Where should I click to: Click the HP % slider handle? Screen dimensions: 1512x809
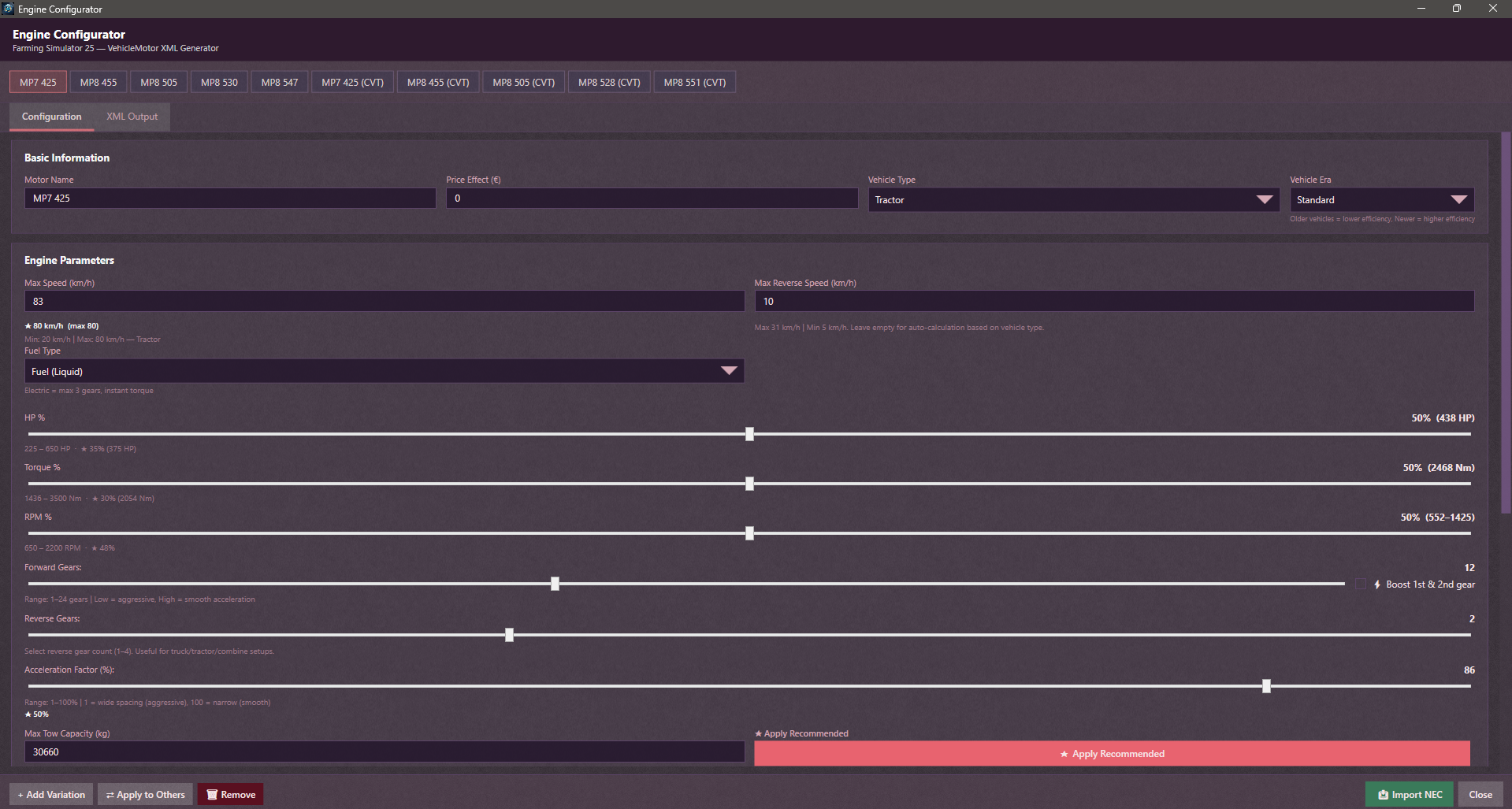(749, 434)
